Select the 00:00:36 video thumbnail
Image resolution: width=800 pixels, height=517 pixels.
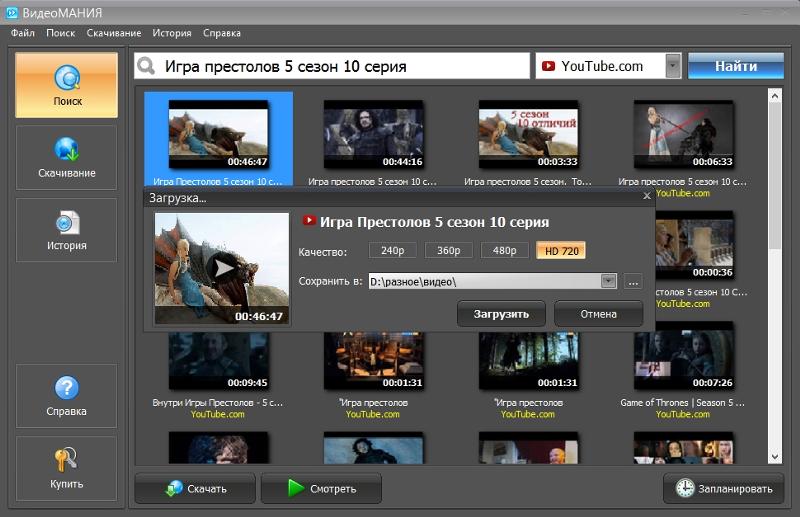pyautogui.click(x=694, y=245)
